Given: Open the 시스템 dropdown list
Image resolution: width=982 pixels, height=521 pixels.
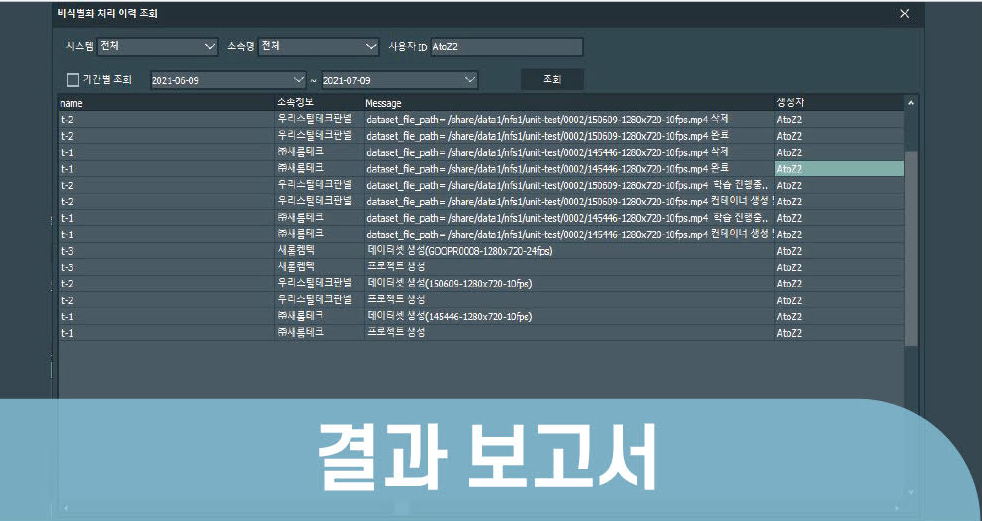Looking at the screenshot, I should point(209,46).
